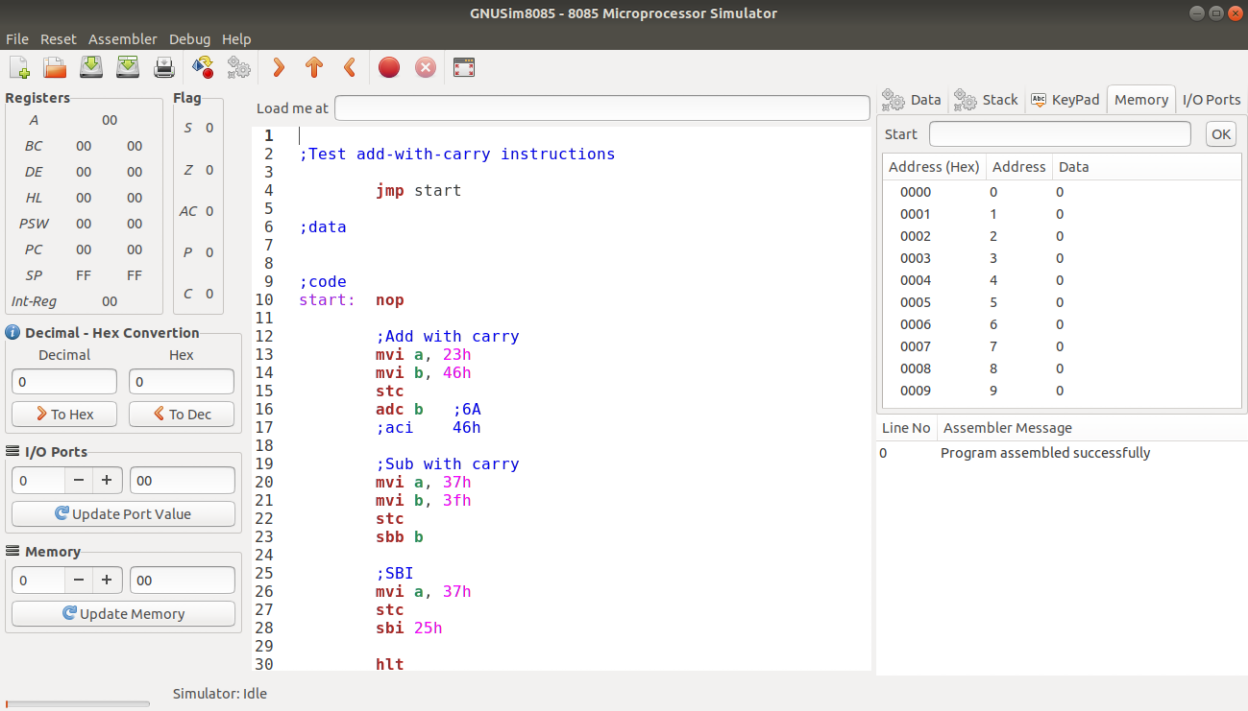The width and height of the screenshot is (1248, 711).
Task: Click the Execute gears icon in toolbar
Action: (239, 68)
